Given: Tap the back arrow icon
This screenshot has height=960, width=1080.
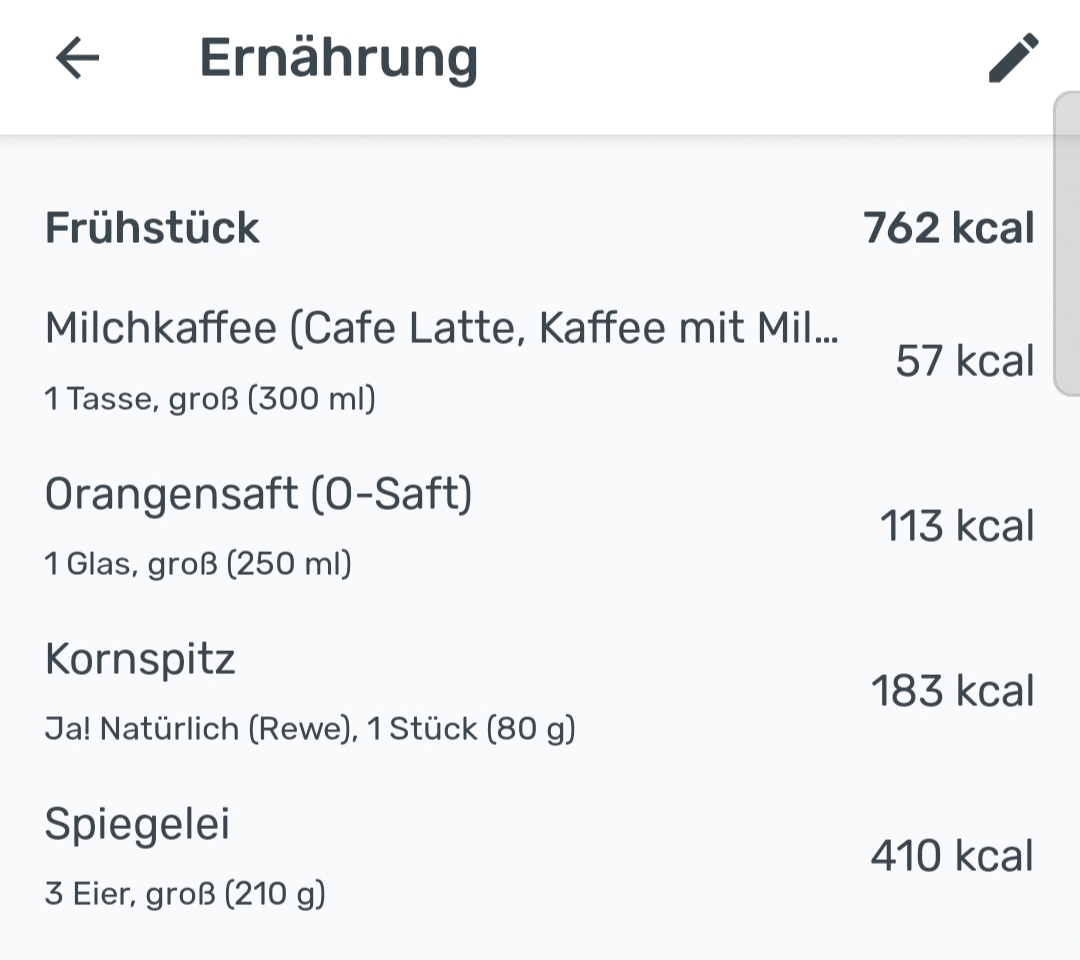Looking at the screenshot, I should pos(77,58).
